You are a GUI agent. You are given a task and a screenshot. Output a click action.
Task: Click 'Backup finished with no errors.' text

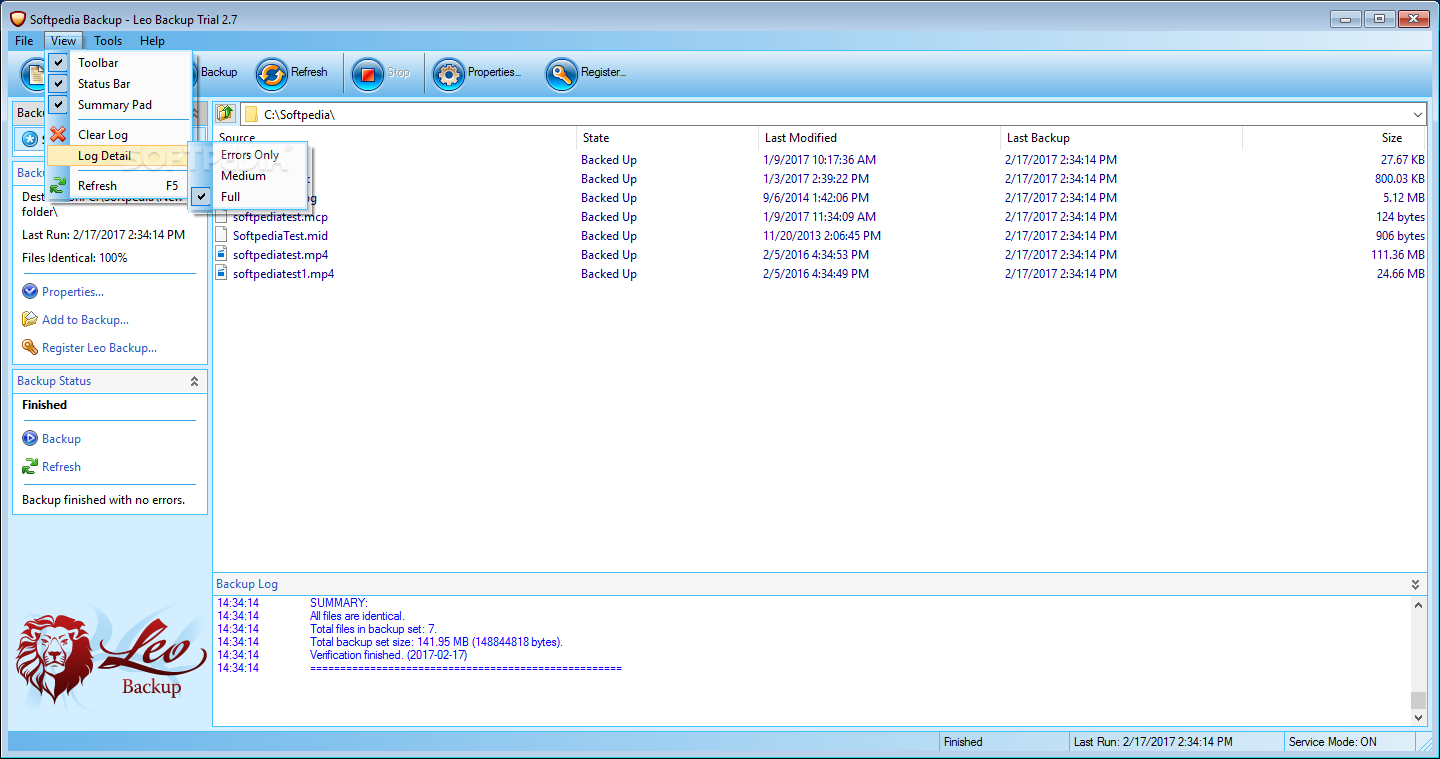[x=103, y=500]
